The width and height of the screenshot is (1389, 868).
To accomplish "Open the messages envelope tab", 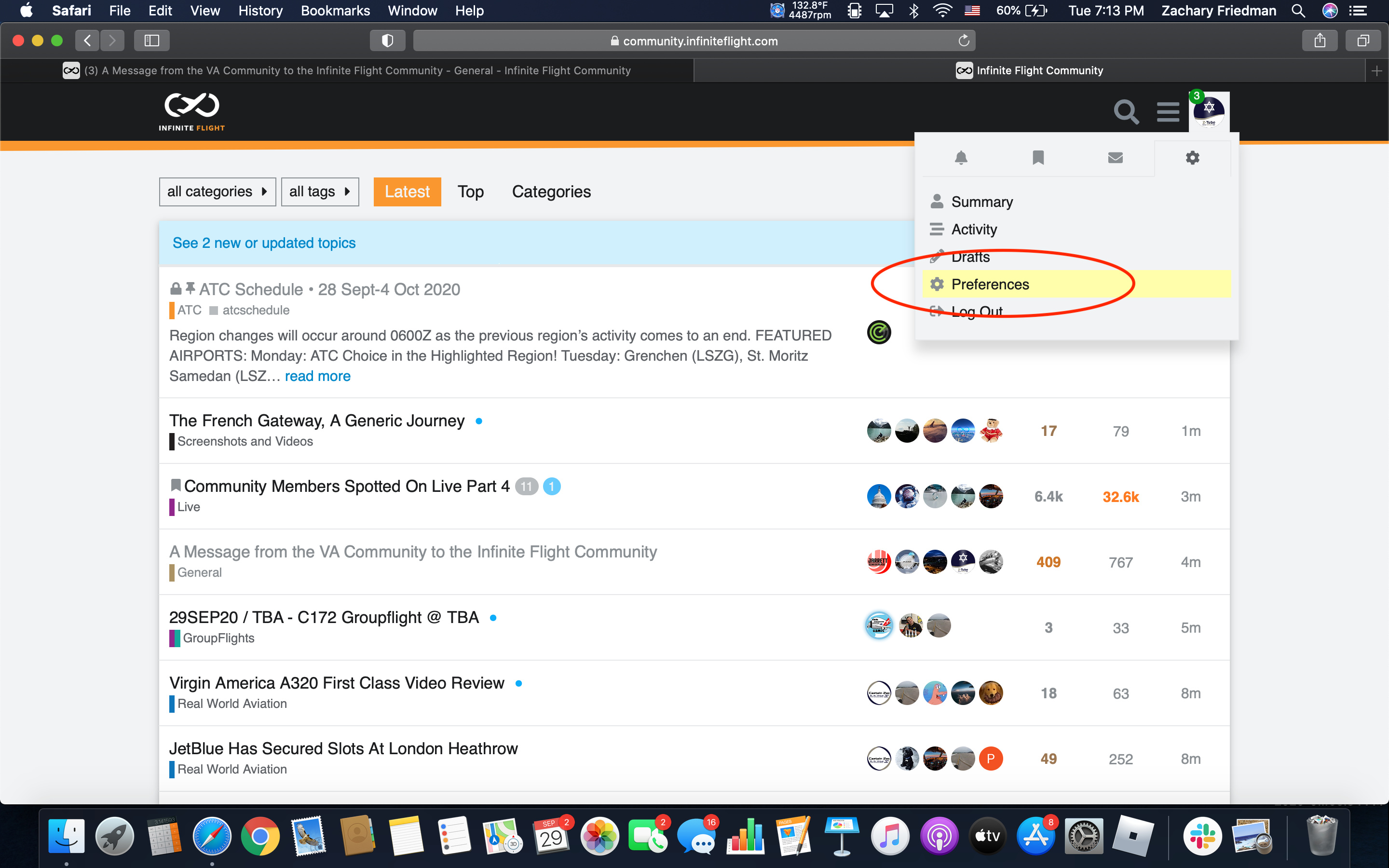I will click(x=1115, y=157).
